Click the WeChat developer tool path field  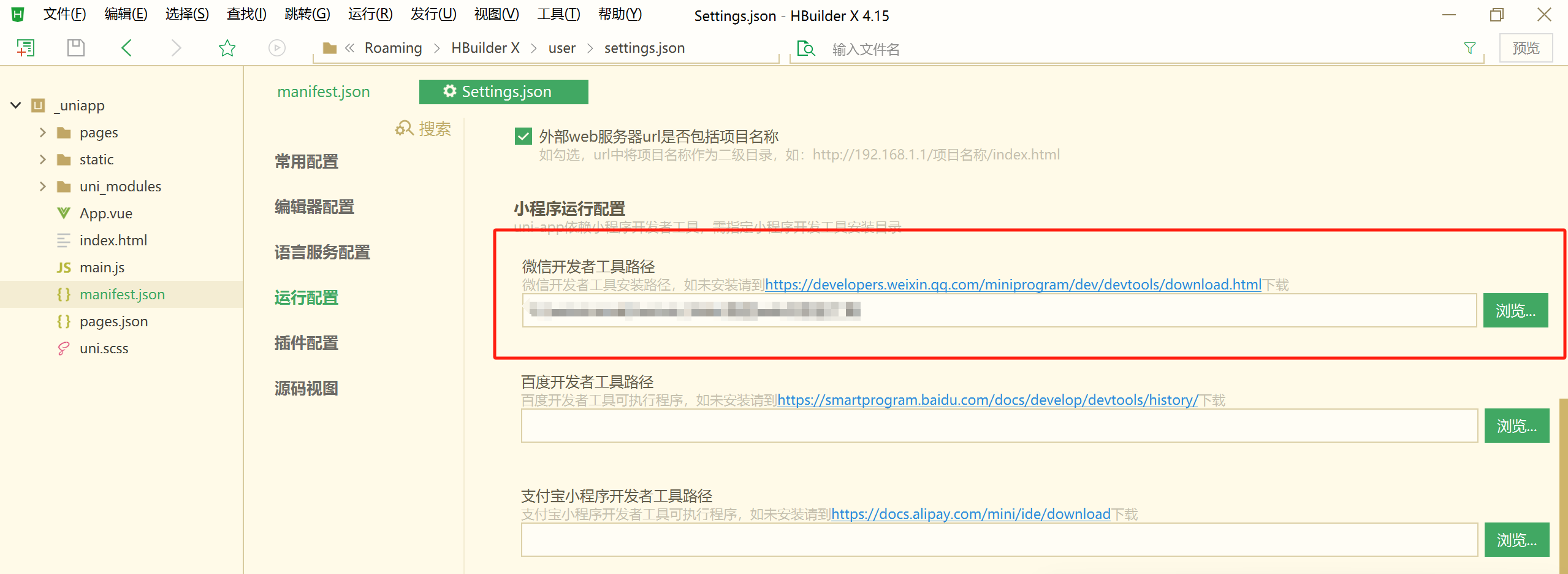(x=999, y=310)
